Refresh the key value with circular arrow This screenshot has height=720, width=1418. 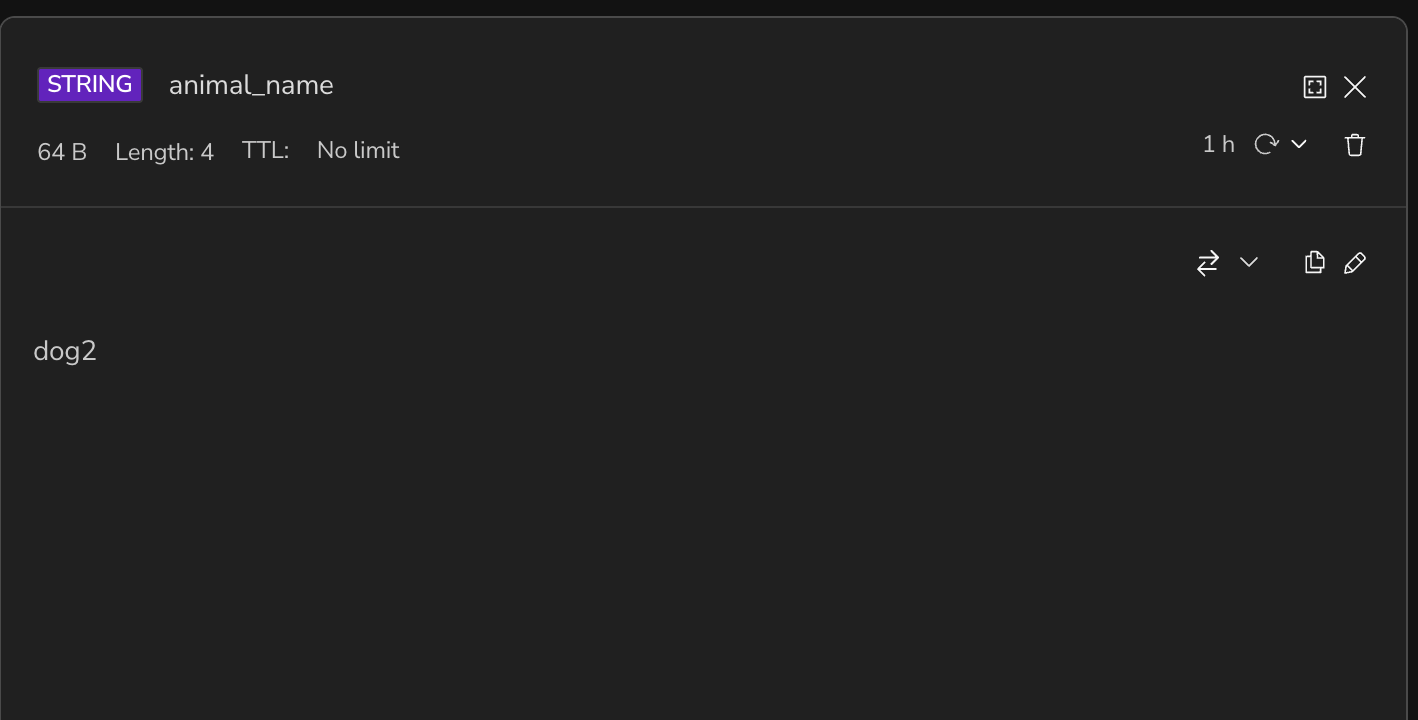point(1267,145)
